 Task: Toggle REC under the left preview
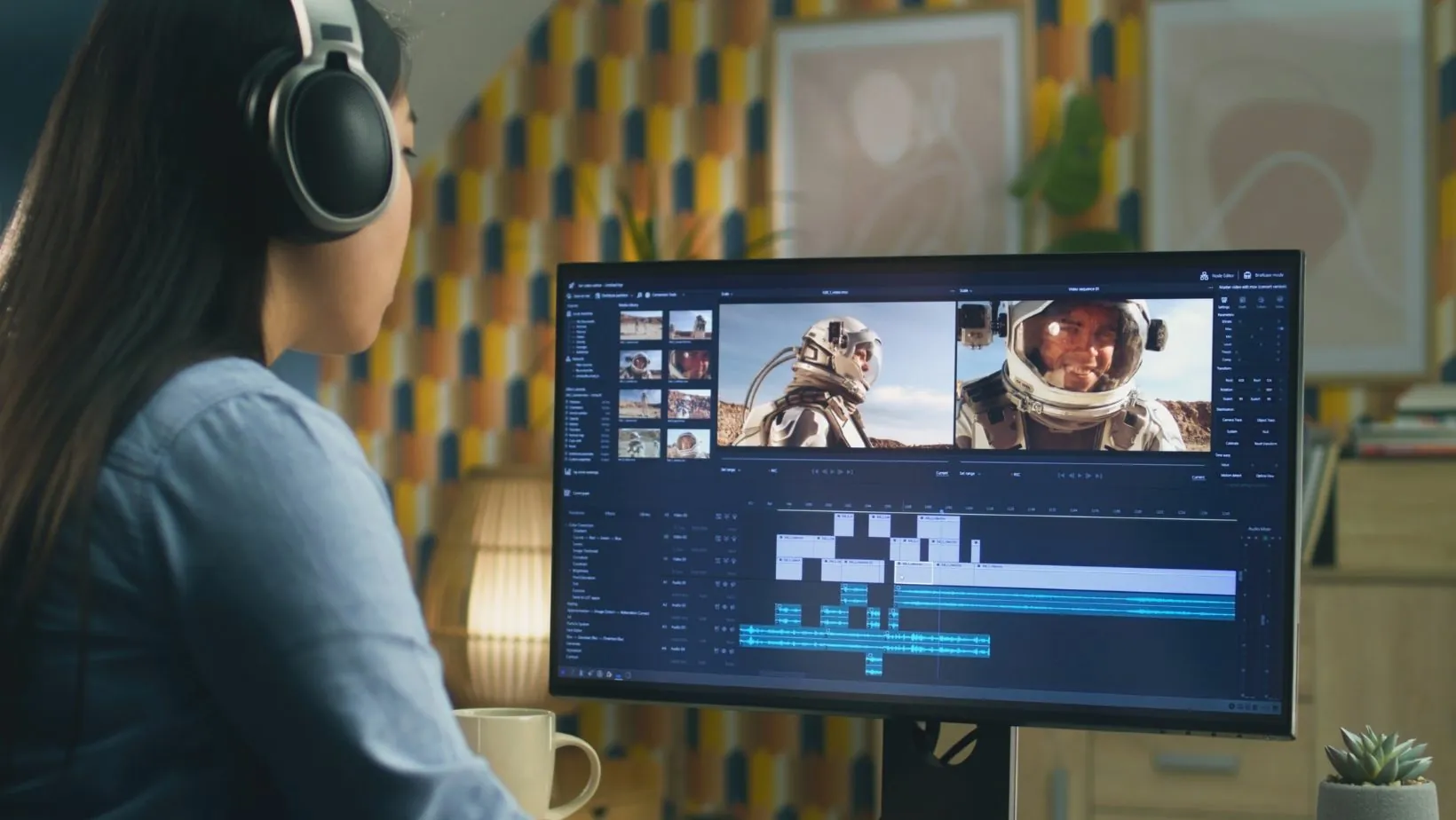[x=772, y=470]
